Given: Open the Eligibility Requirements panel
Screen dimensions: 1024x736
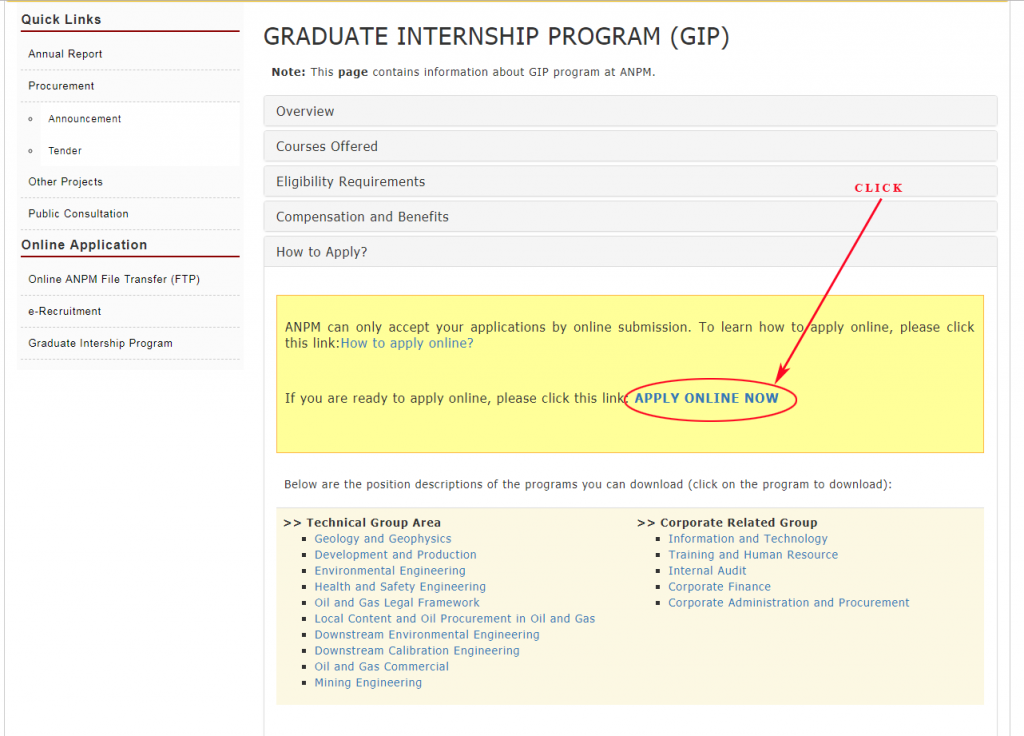Looking at the screenshot, I should click(351, 182).
